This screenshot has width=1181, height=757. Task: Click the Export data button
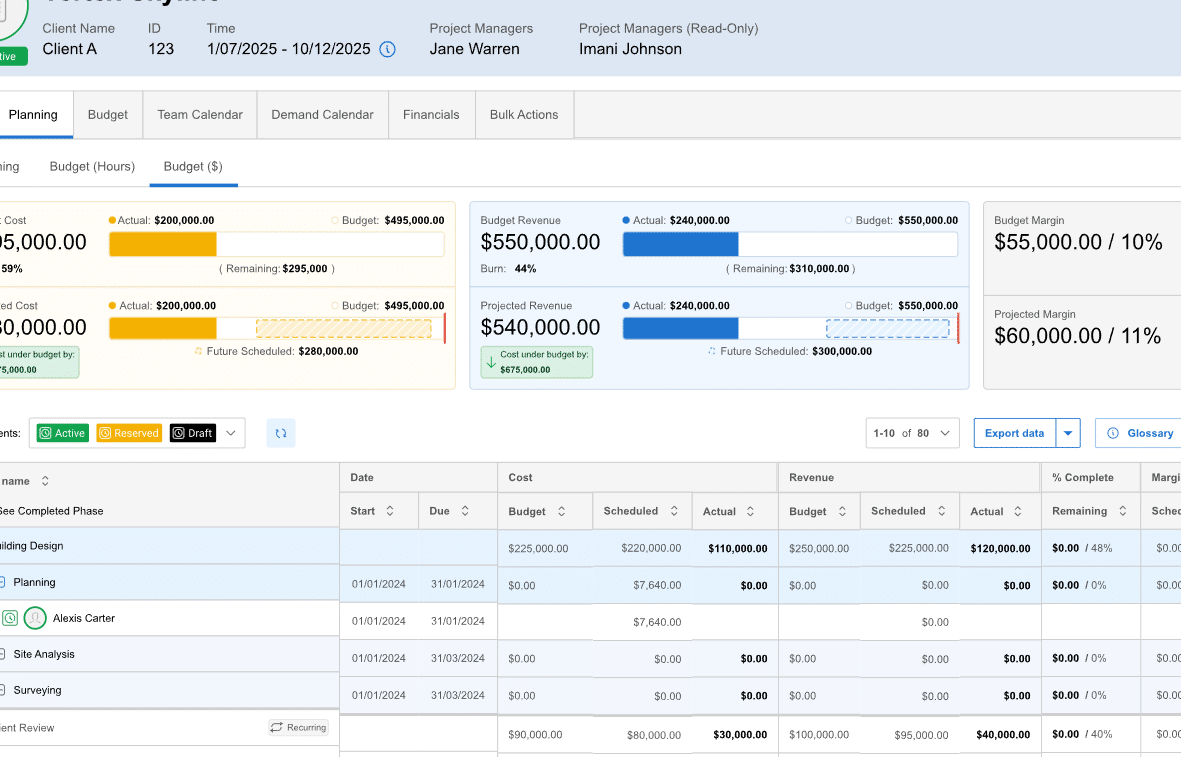pos(1014,433)
